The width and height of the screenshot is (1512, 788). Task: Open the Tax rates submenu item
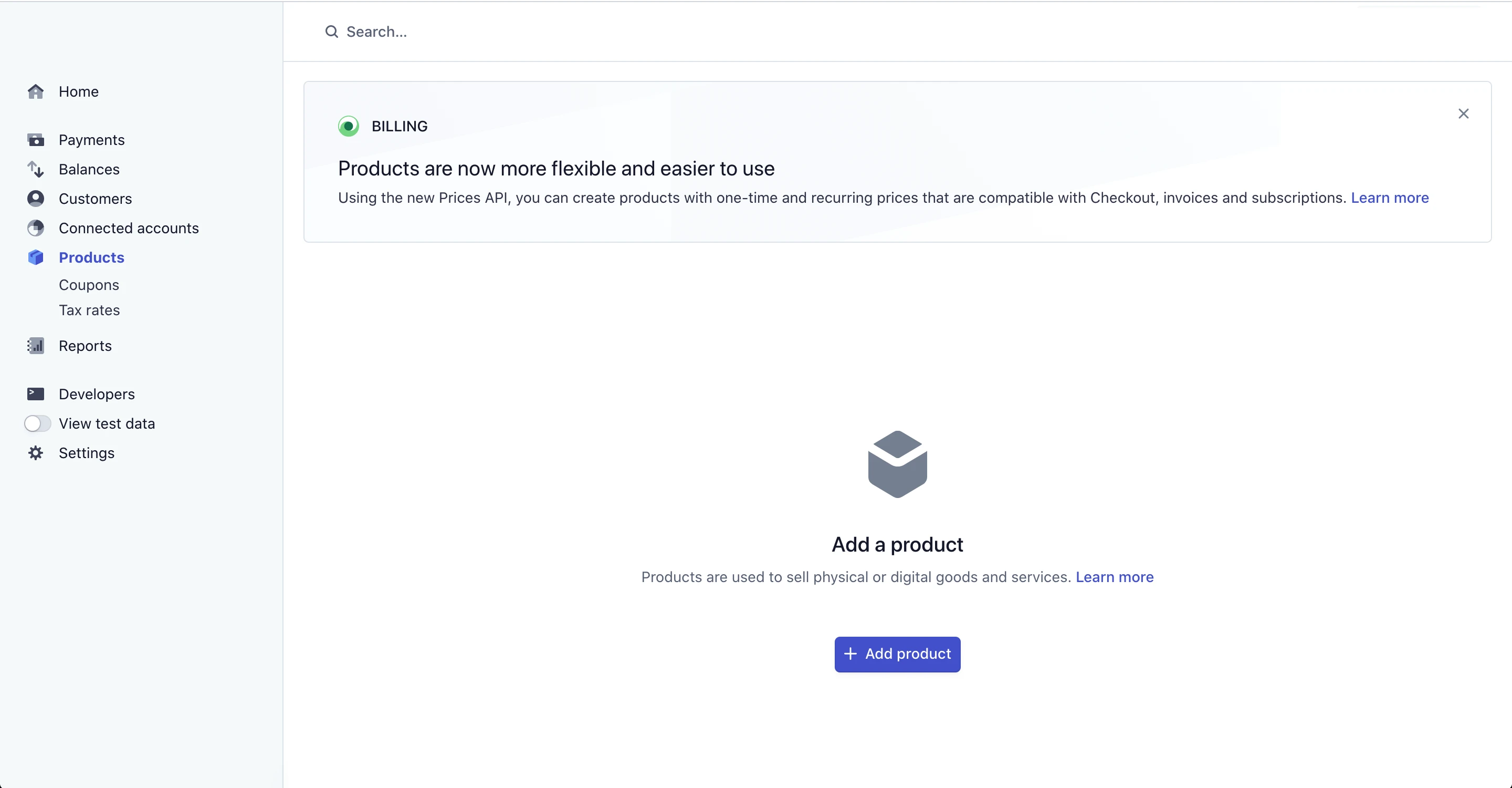tap(89, 310)
